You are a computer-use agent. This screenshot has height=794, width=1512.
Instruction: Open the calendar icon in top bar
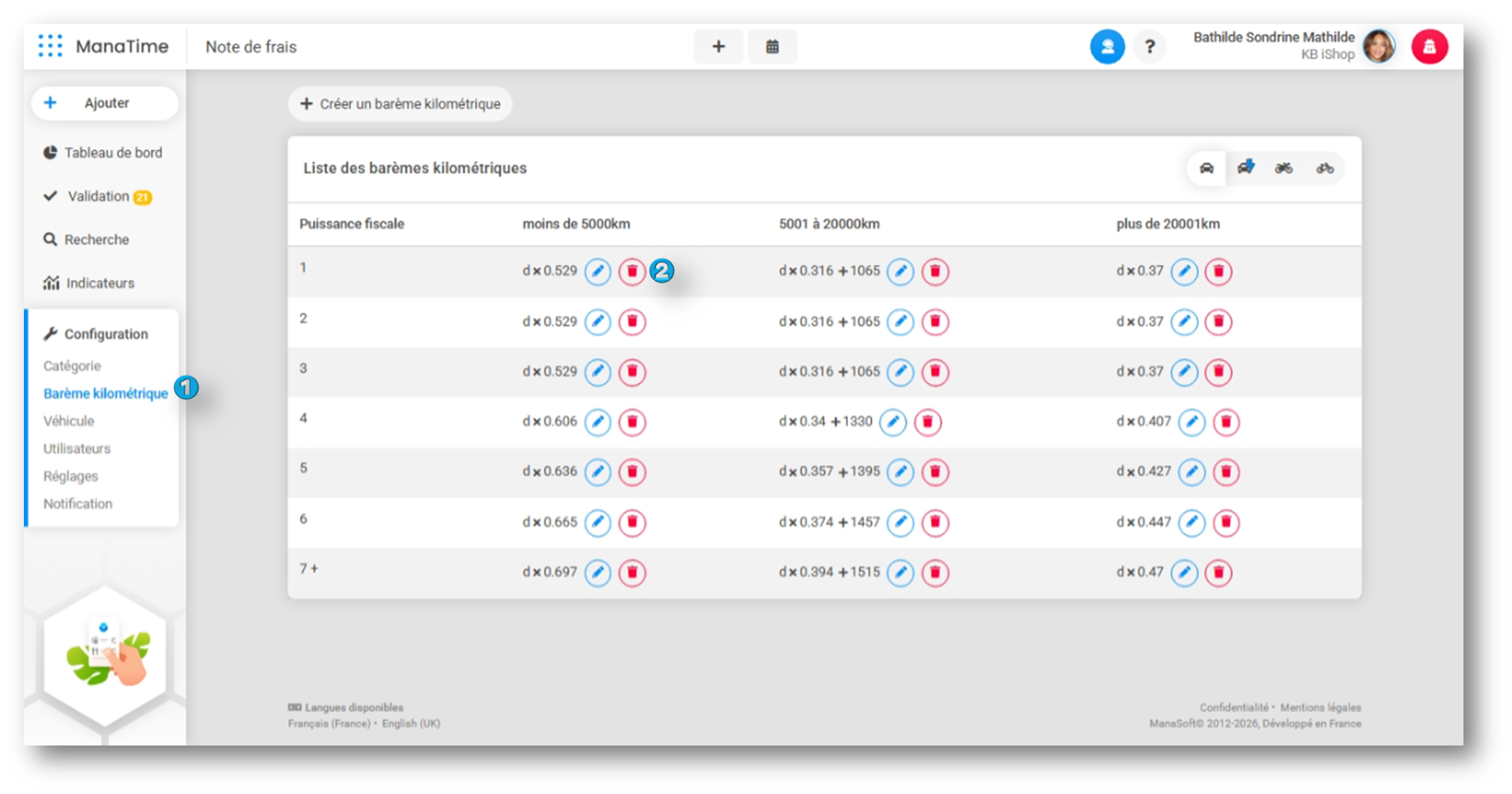tap(772, 47)
